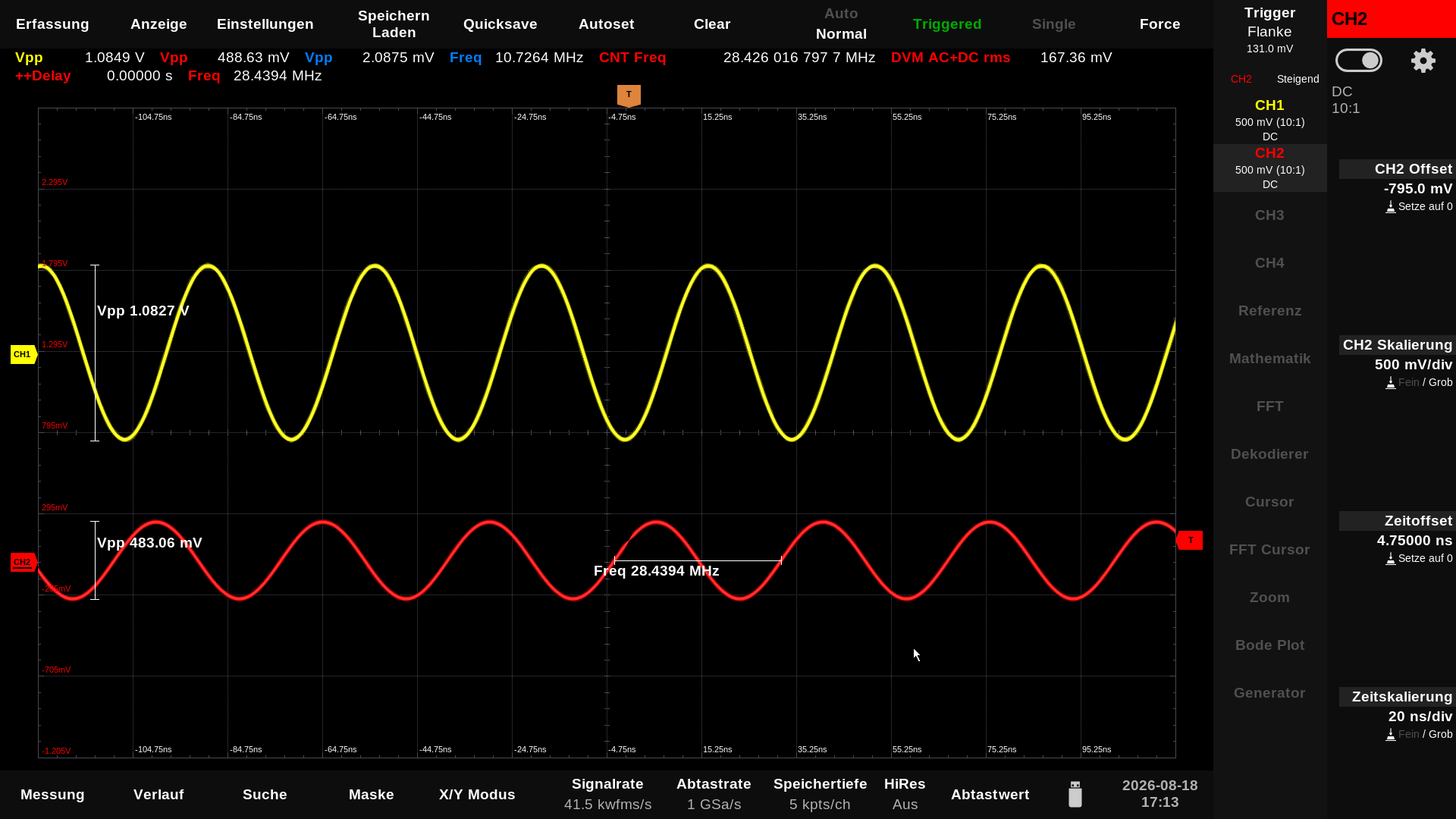Open the Dekodierer panel
The image size is (1456, 819).
(x=1269, y=454)
